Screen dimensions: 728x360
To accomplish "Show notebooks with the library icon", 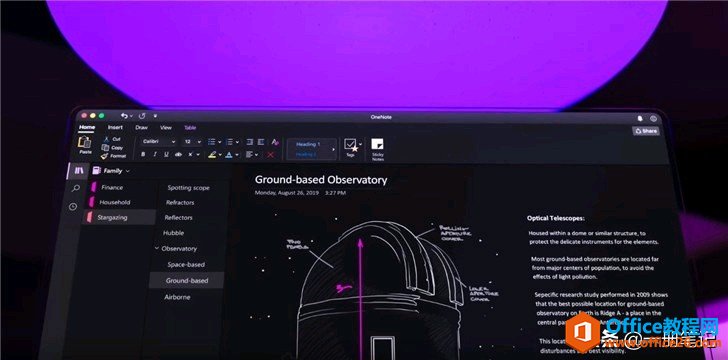I will click(x=78, y=170).
